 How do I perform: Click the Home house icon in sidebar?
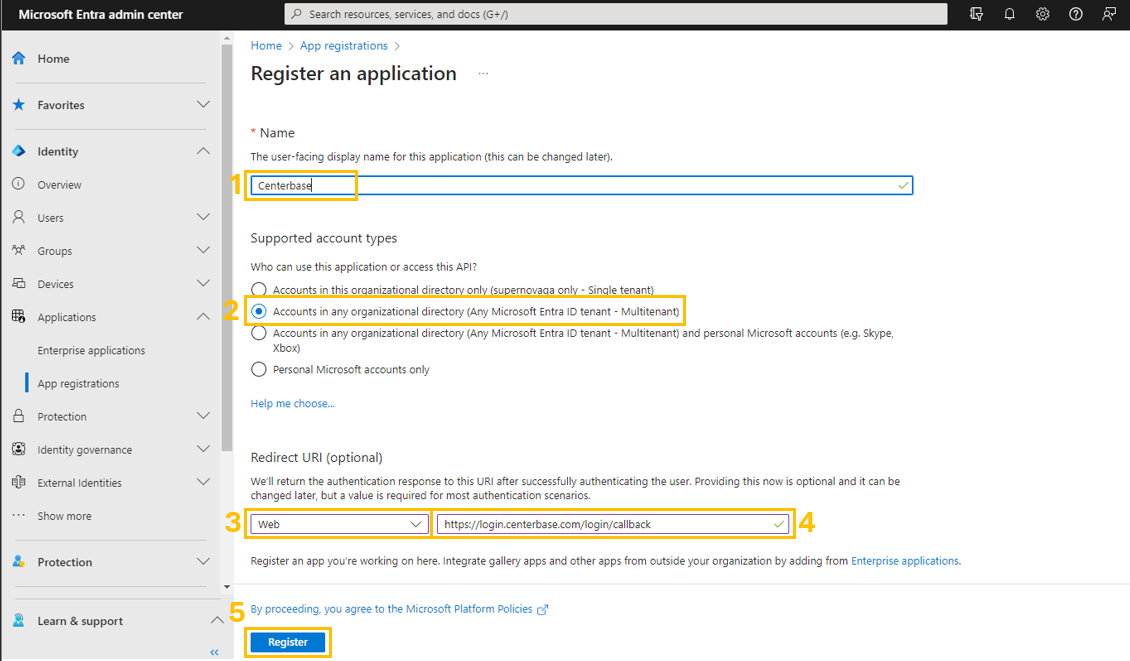pos(19,58)
